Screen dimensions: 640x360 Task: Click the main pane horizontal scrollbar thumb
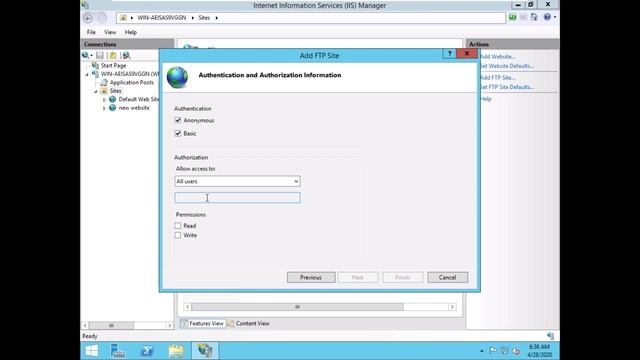297,307
